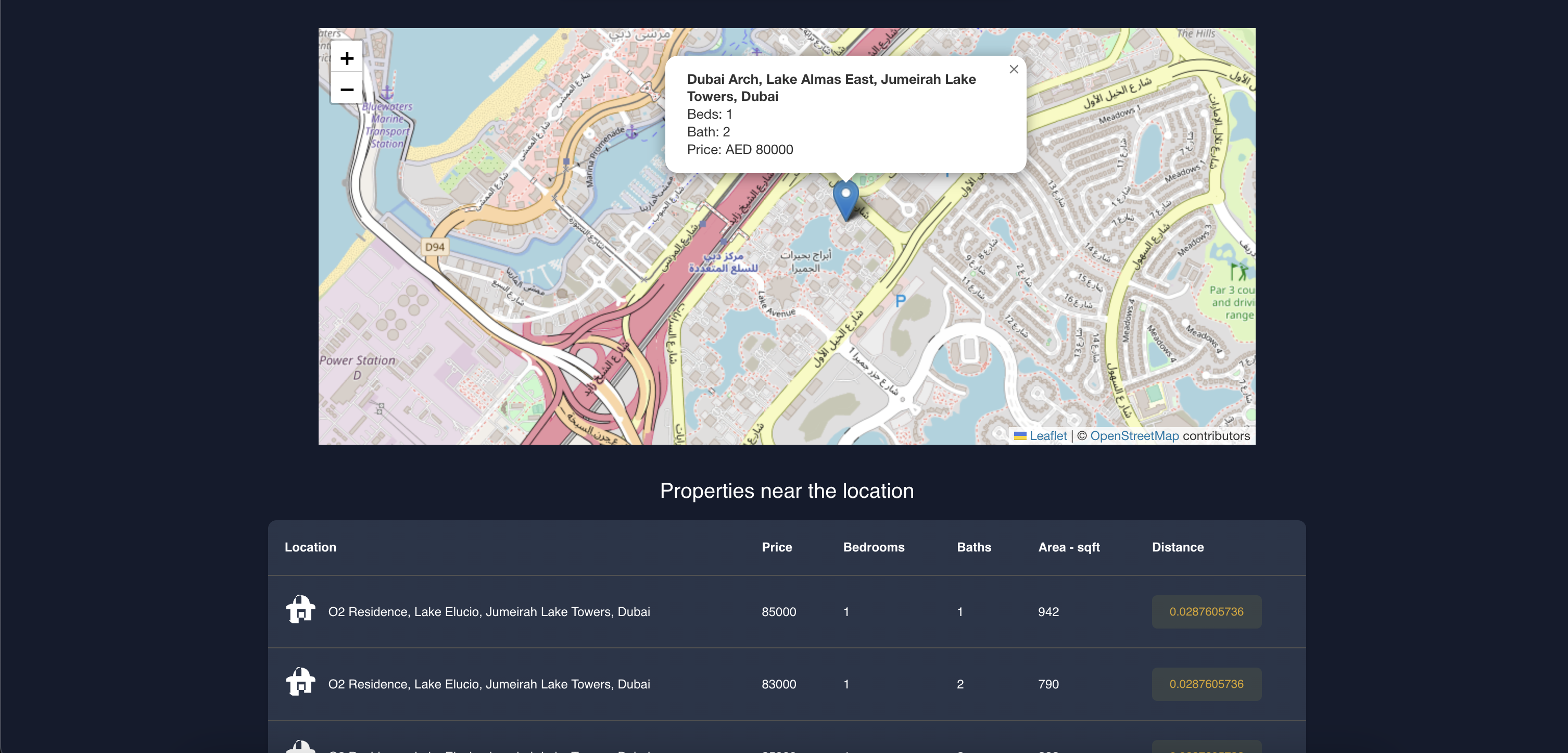Viewport: 1568px width, 753px height.
Task: Select O2 Residence location text priced 83000
Action: pos(489,684)
